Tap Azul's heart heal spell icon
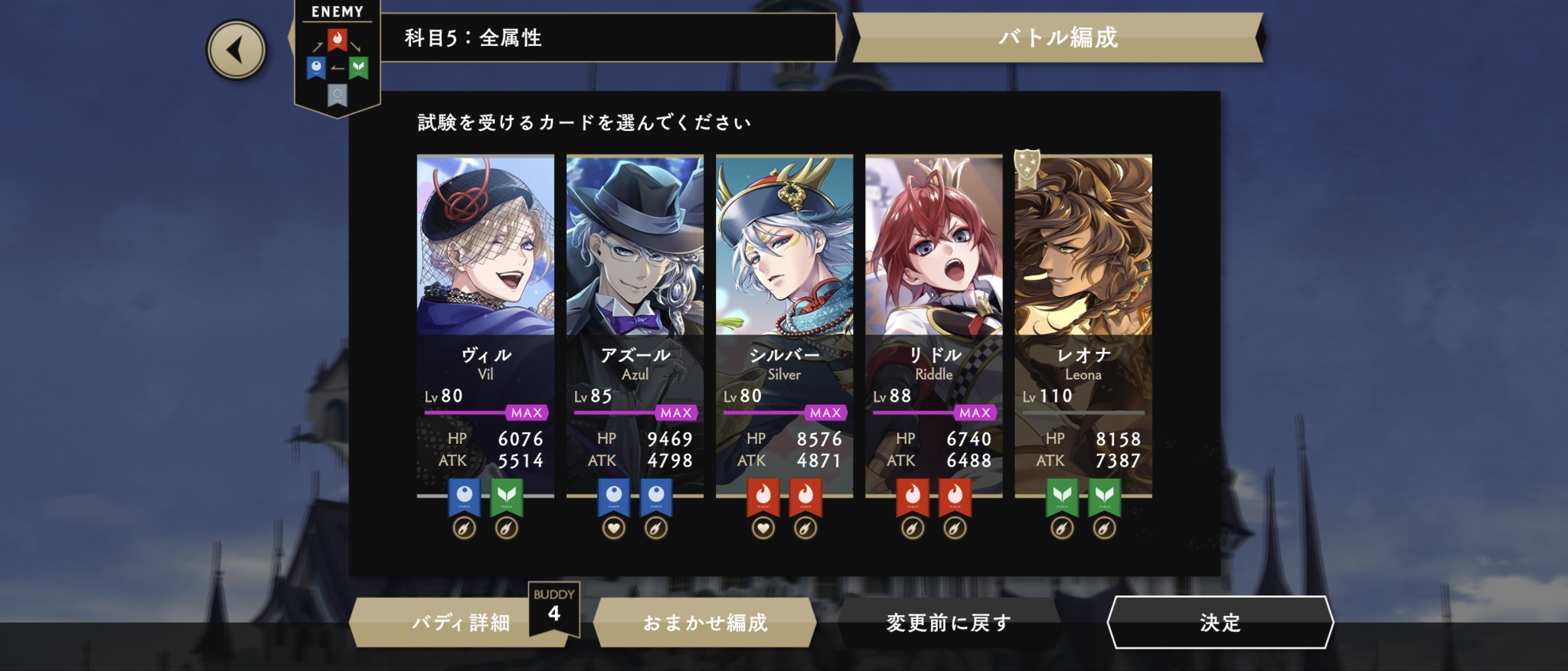The image size is (1568, 671). click(x=613, y=528)
